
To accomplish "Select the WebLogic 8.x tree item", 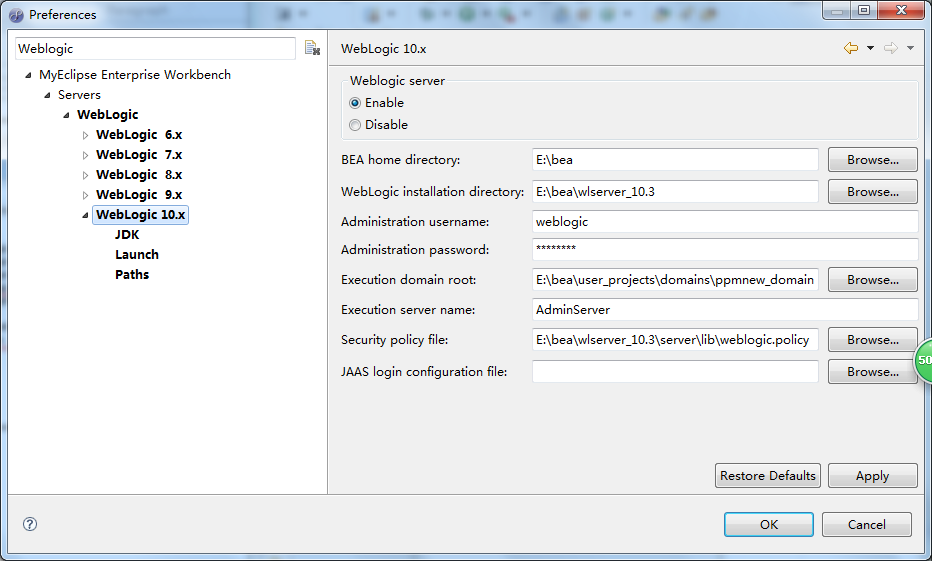I will coord(139,175).
